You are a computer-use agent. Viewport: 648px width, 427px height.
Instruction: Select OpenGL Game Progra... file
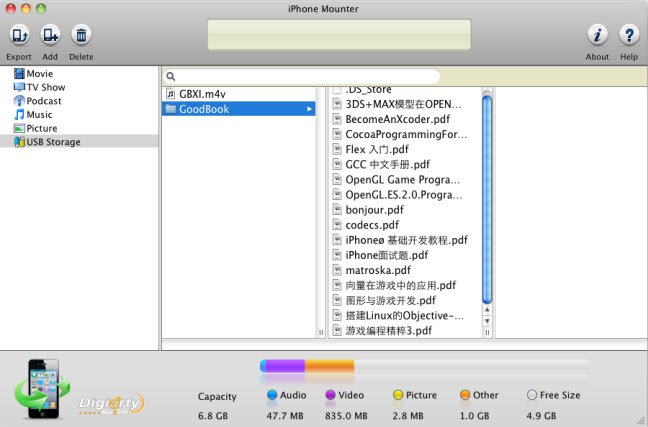(405, 180)
